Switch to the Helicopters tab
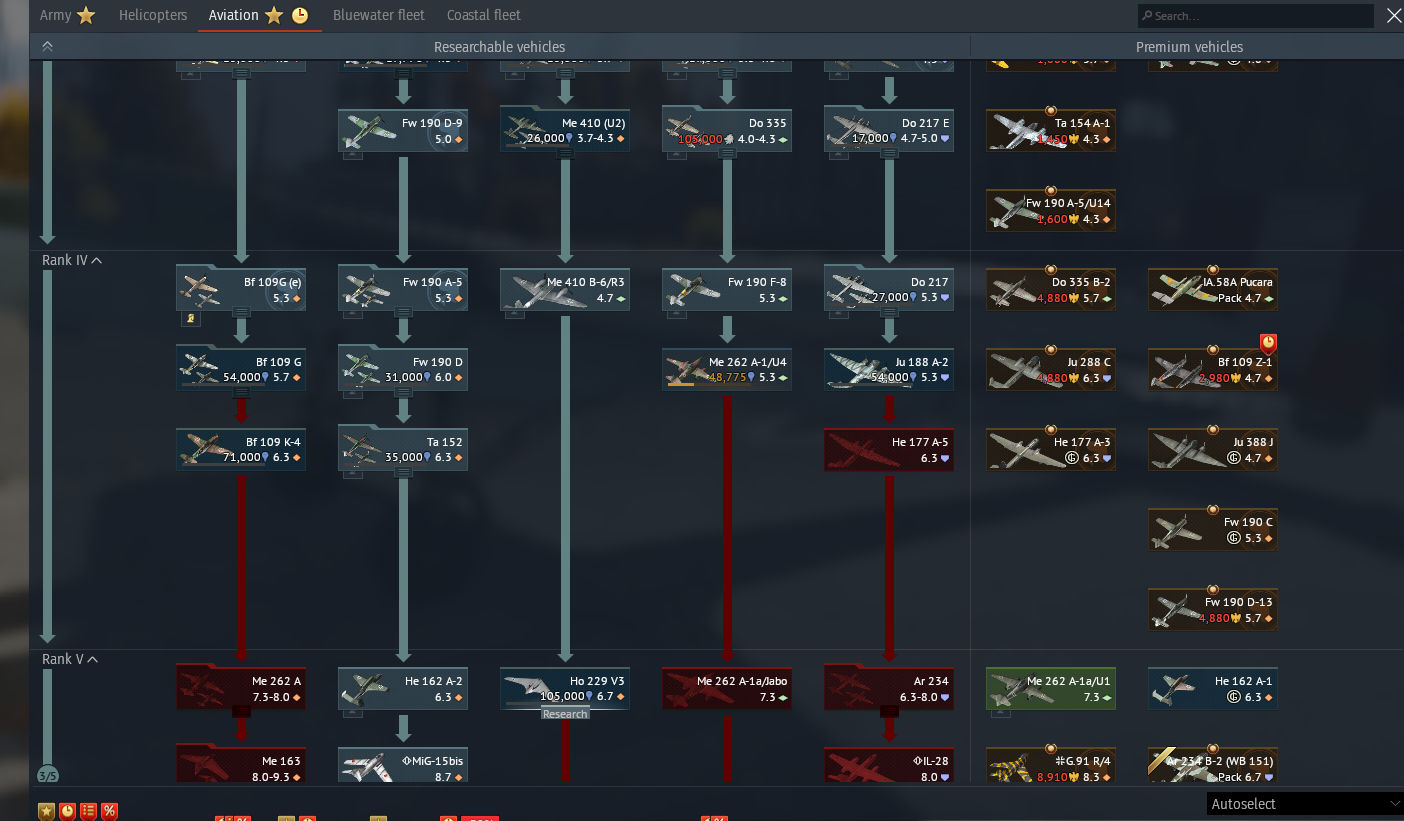 (153, 15)
